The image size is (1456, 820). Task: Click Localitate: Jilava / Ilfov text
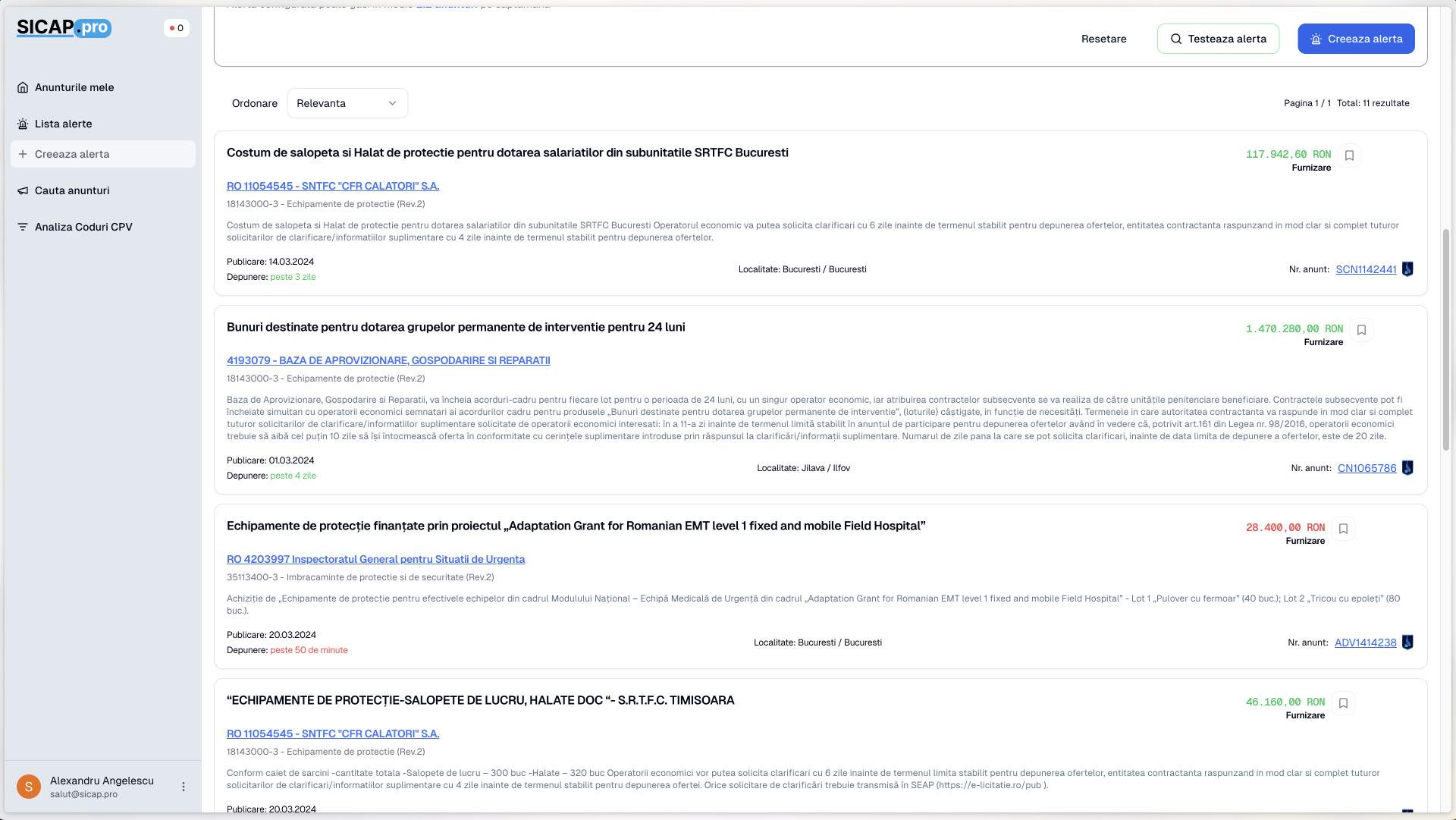tap(803, 468)
